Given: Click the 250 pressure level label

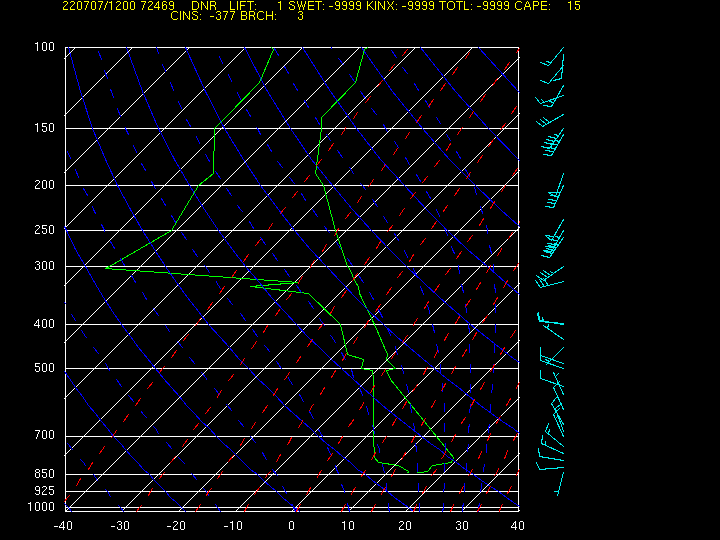Looking at the screenshot, I should point(45,230).
